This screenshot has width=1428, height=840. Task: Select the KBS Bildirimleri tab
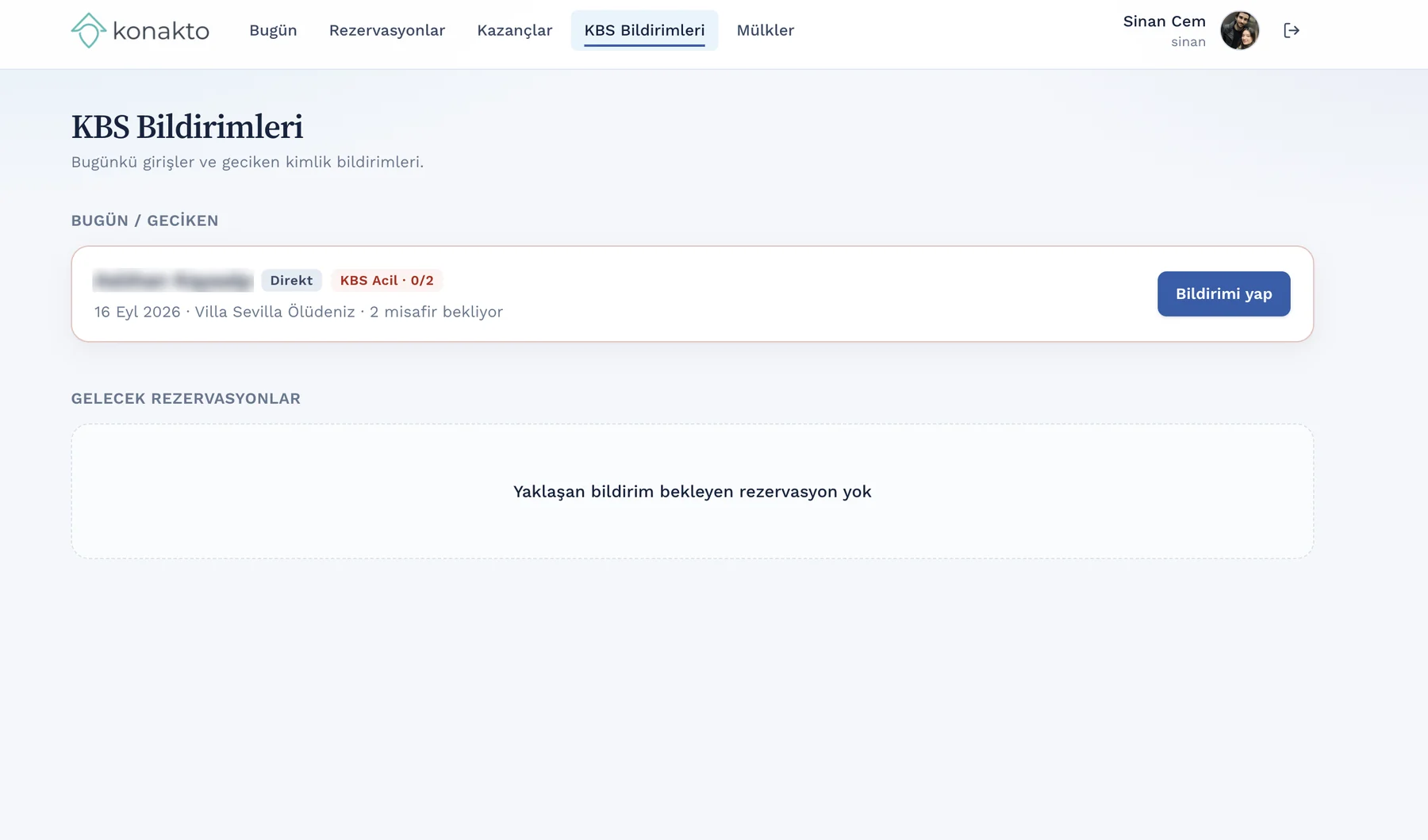tap(644, 30)
